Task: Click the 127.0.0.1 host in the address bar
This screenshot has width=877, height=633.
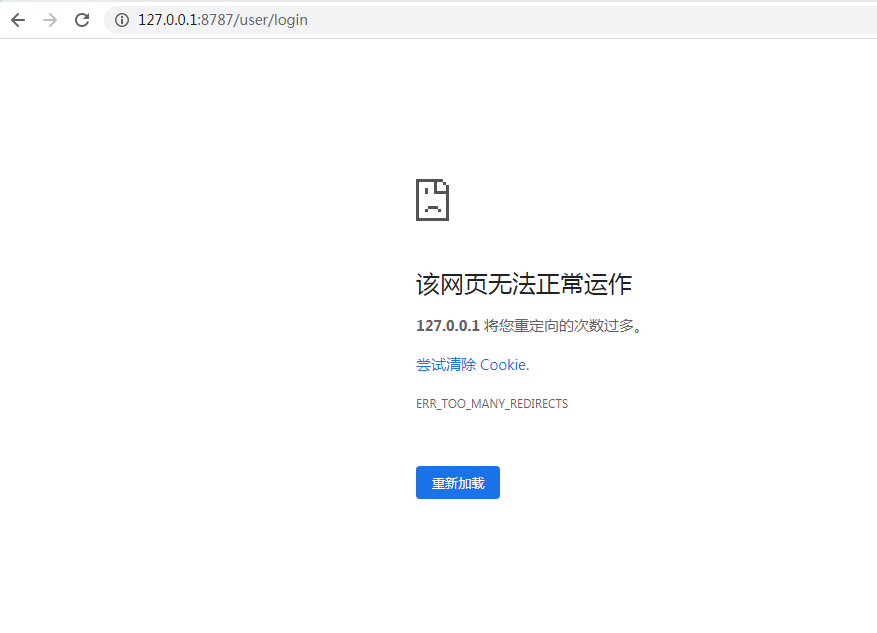Action: pos(167,20)
